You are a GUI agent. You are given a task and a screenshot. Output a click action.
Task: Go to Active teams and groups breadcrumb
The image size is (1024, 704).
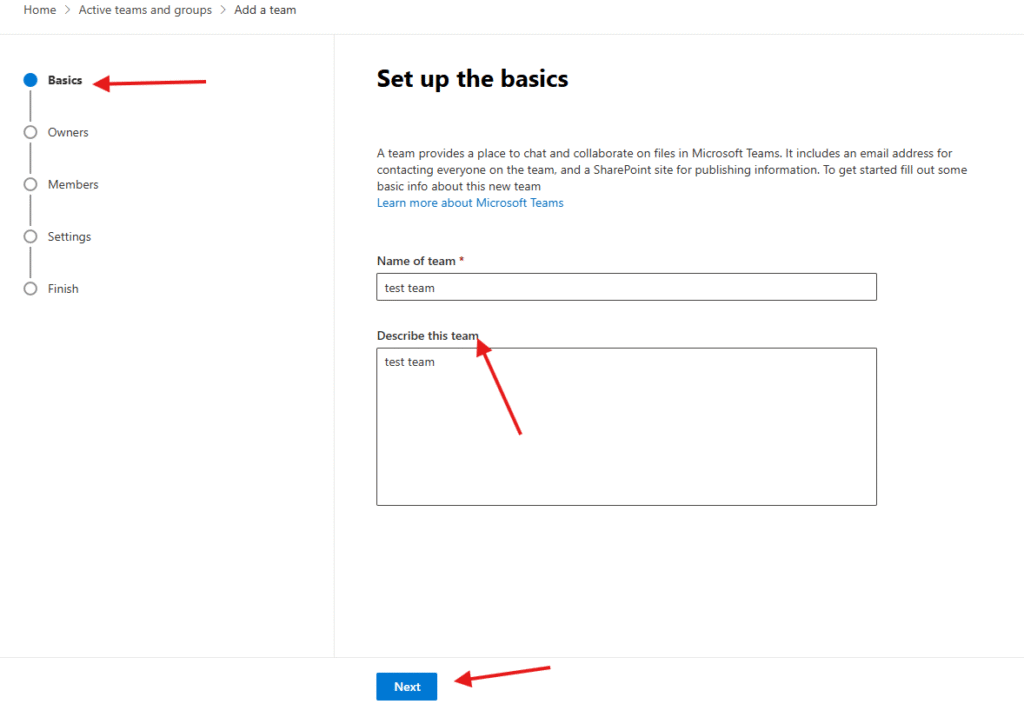tap(145, 10)
